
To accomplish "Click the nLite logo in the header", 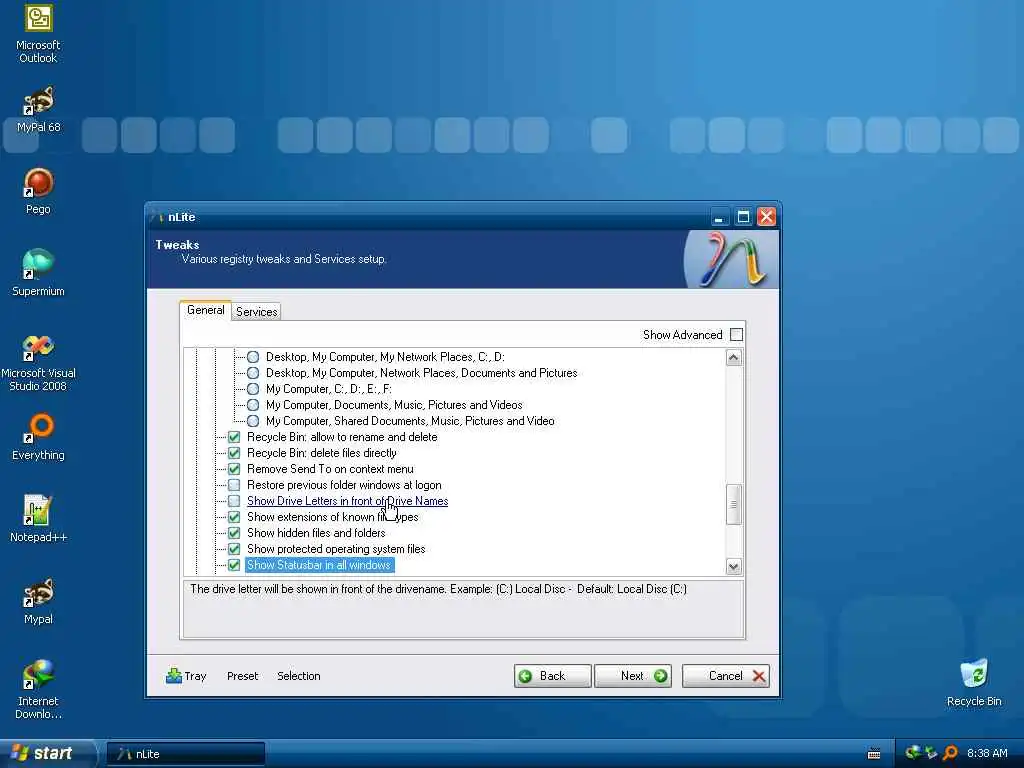I will (x=731, y=259).
